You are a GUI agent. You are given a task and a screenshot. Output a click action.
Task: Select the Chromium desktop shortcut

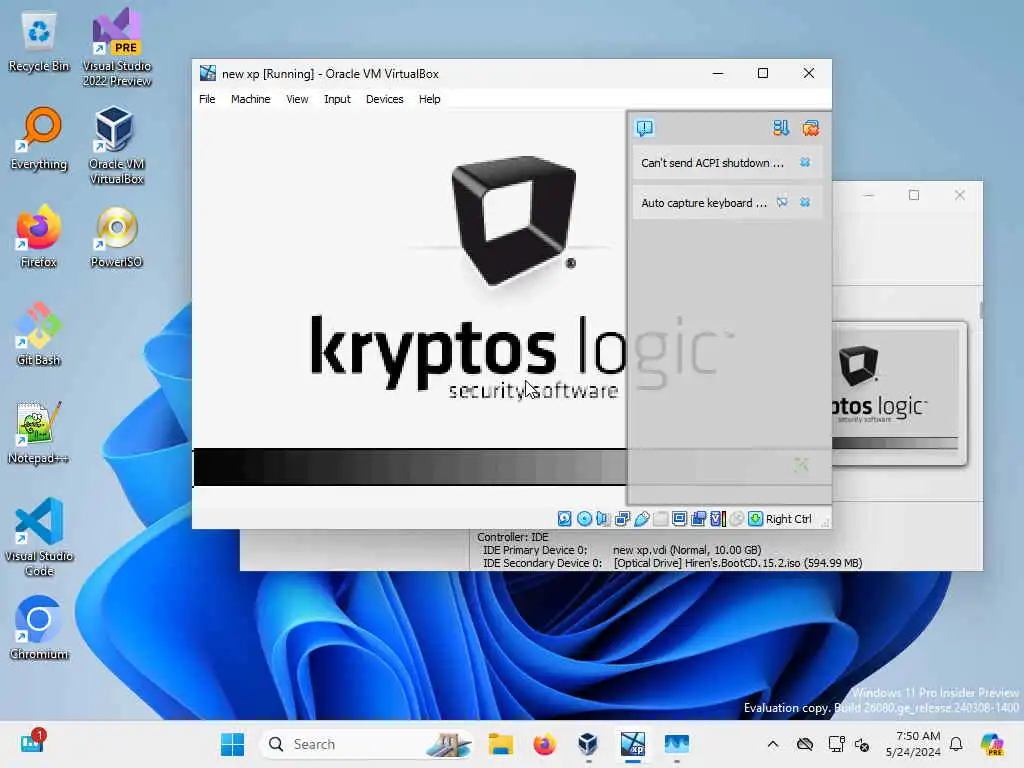click(39, 628)
